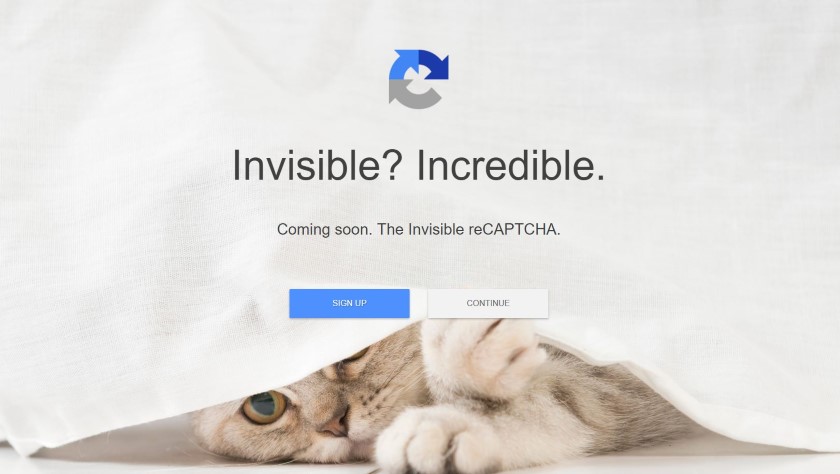Click the dark blue arrow of the logo
840x474 pixels.
pyautogui.click(x=434, y=65)
